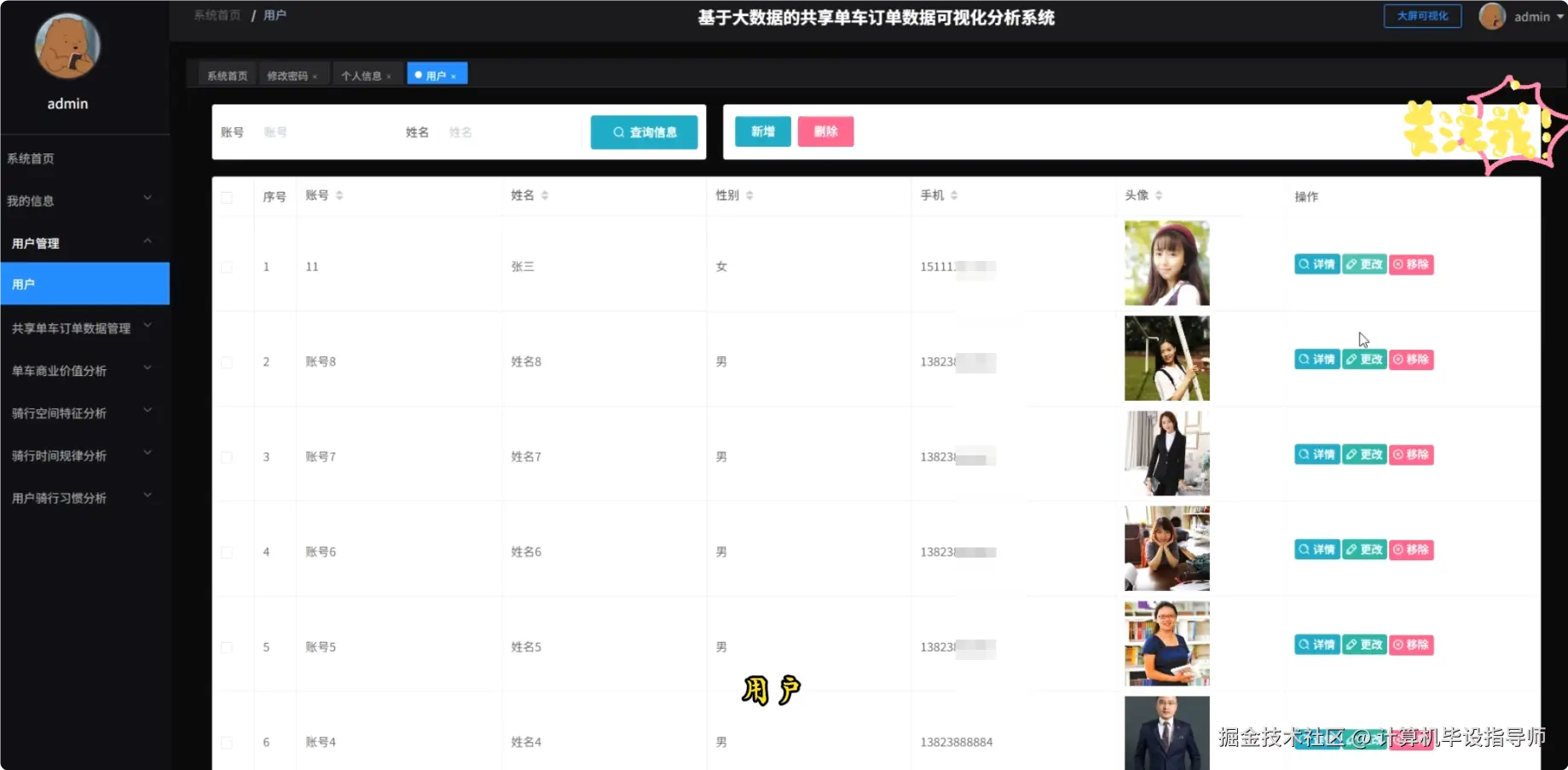The image size is (1568, 770).
Task: Open 账号7 avatar thumbnail
Action: (x=1166, y=454)
